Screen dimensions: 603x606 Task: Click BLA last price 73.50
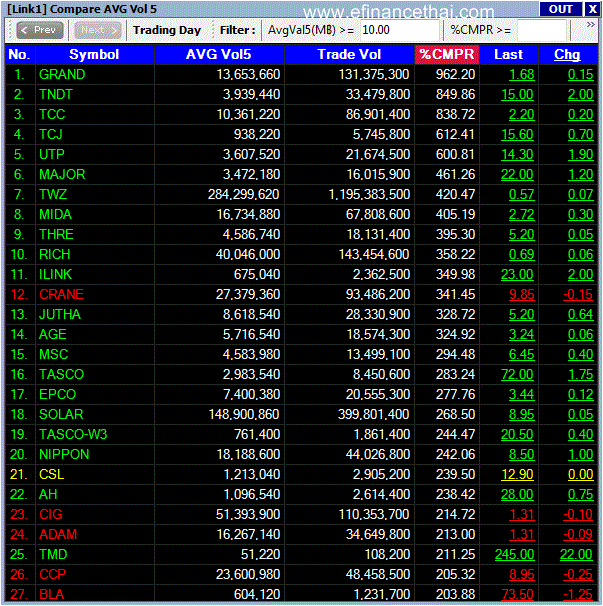click(x=517, y=595)
